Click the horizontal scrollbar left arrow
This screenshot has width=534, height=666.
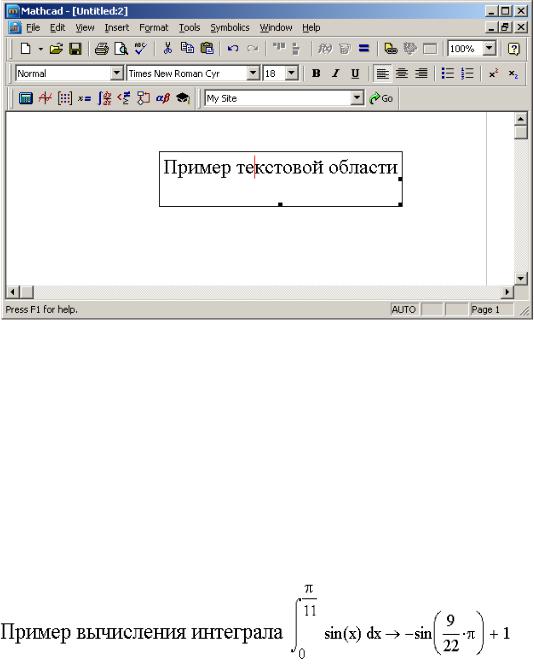(12, 292)
